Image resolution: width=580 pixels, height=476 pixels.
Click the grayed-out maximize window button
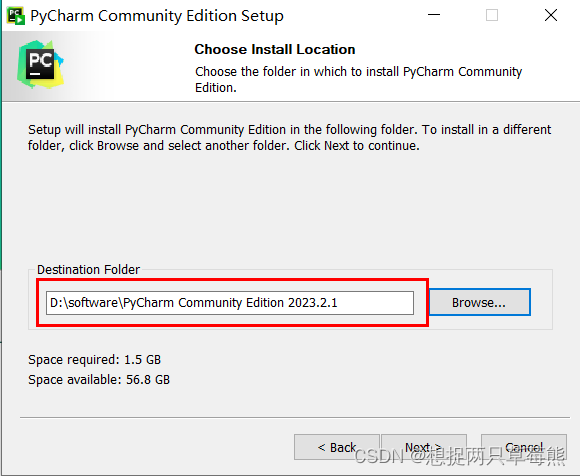(492, 15)
